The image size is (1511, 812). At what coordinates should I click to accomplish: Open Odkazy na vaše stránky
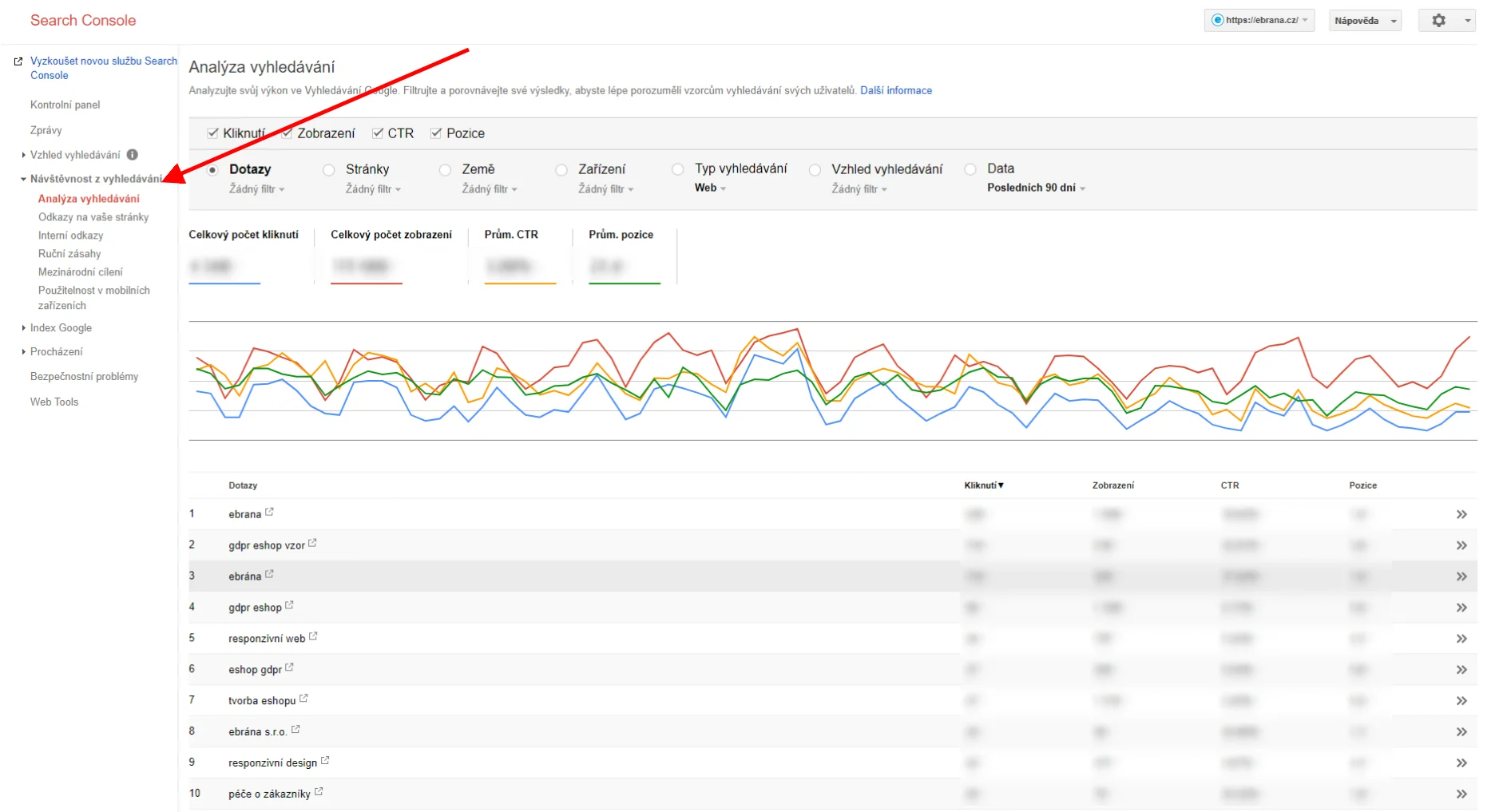(x=93, y=217)
